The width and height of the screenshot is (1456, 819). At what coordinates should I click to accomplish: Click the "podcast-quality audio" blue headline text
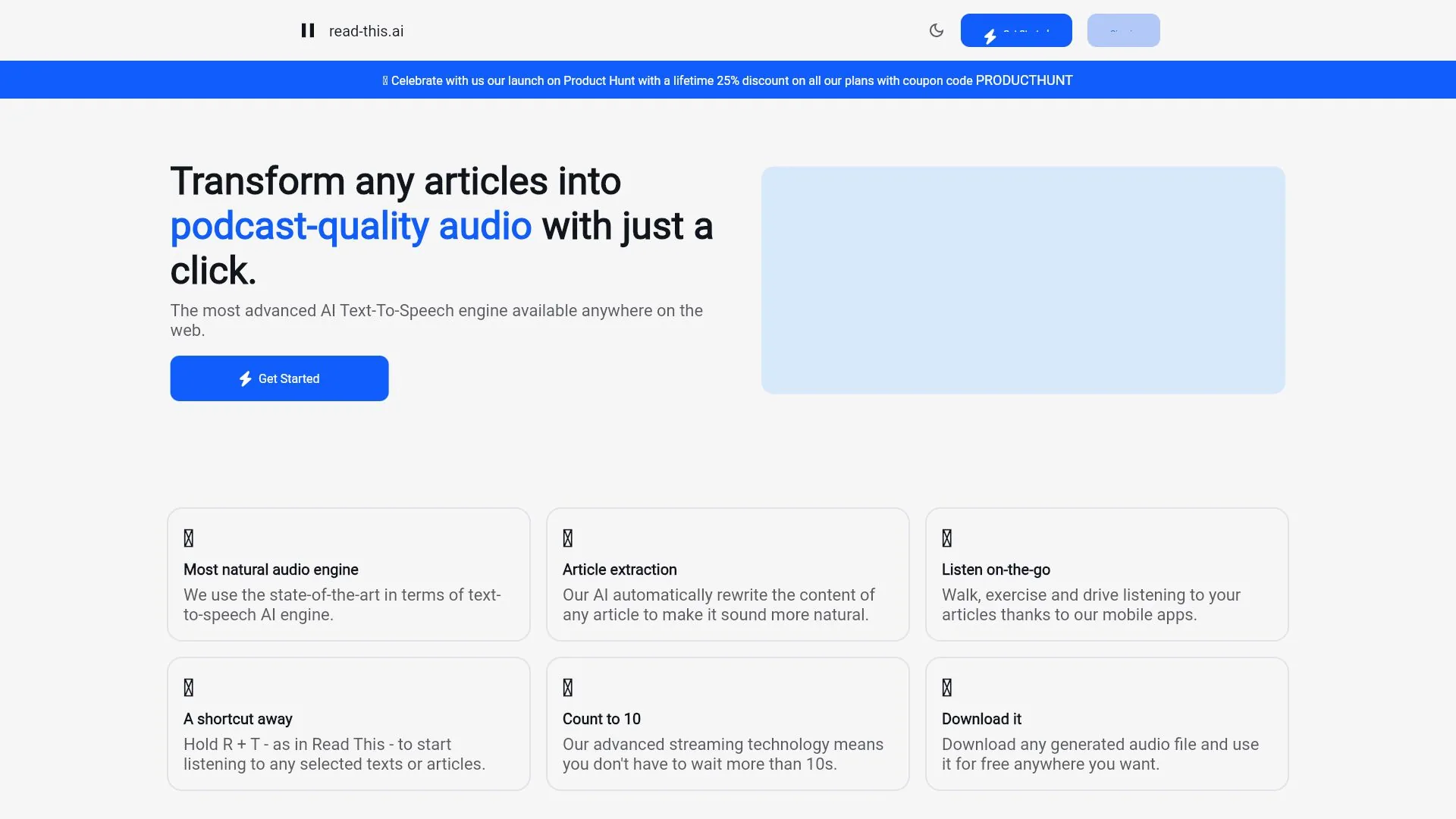click(x=351, y=227)
